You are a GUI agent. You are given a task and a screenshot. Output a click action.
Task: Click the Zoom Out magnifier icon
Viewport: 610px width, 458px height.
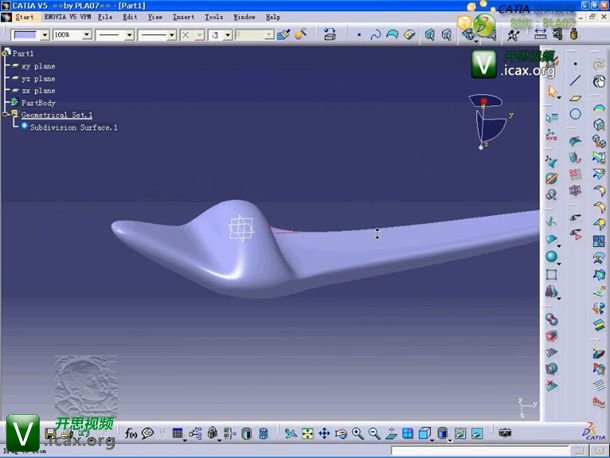coord(374,434)
